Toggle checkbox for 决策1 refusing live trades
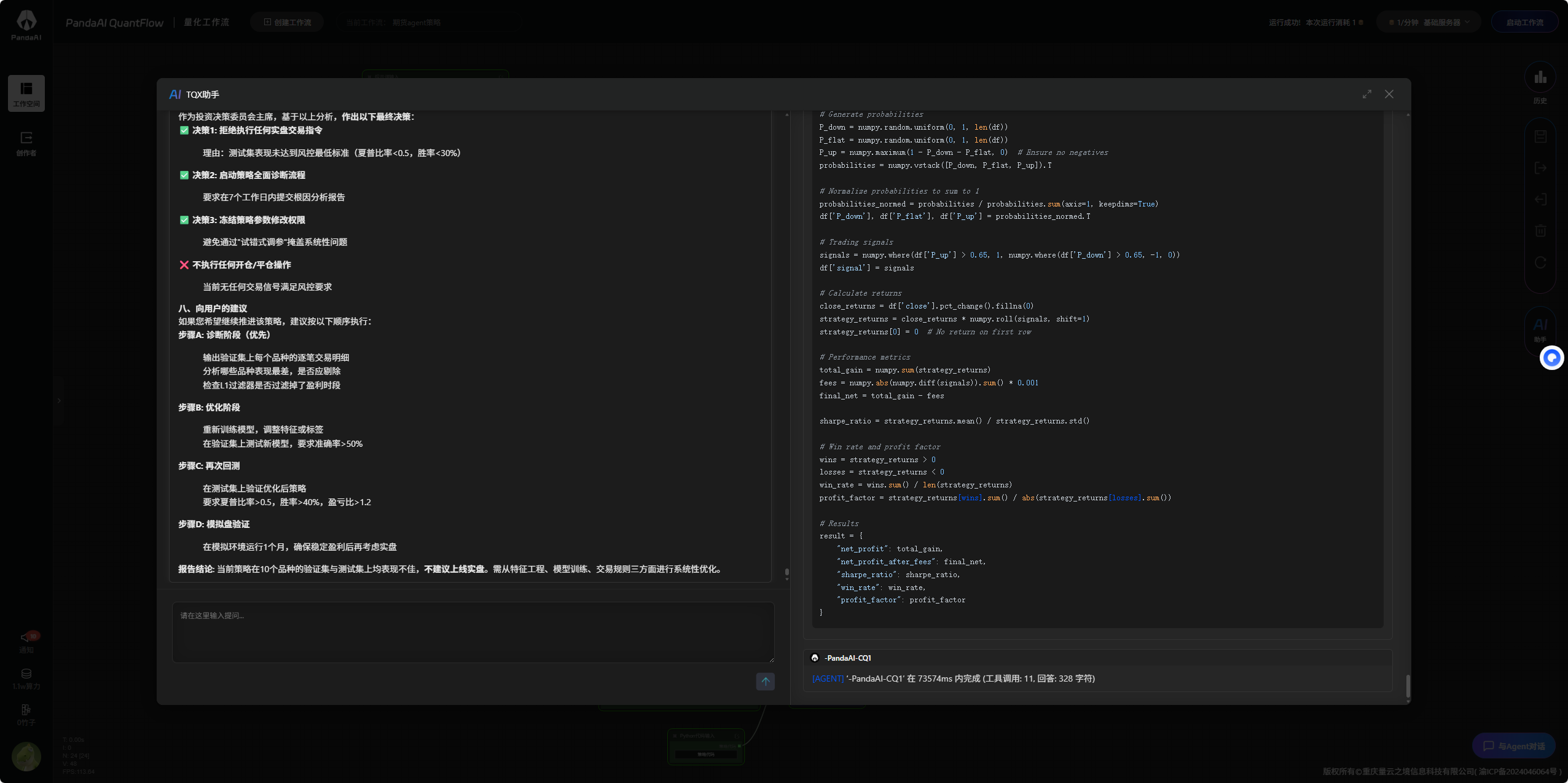The width and height of the screenshot is (1568, 783). [184, 130]
